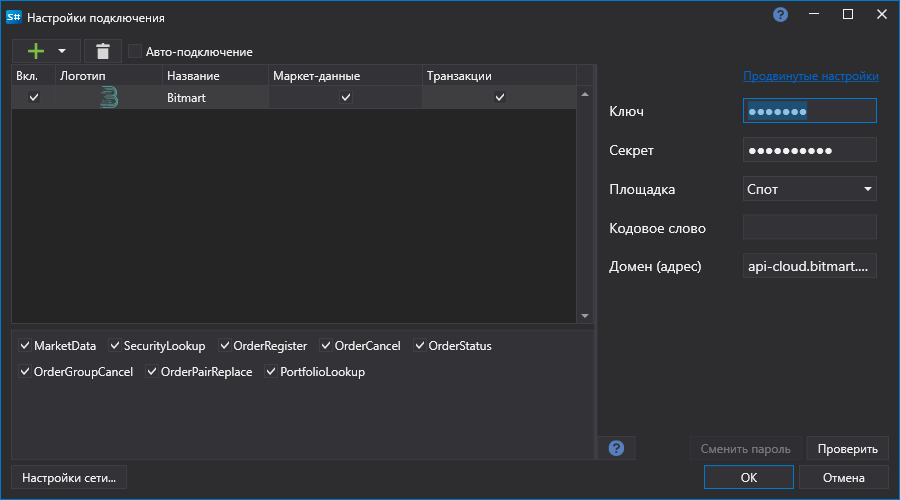Click the Транзакции column header
The image size is (900, 500).
click(x=499, y=76)
